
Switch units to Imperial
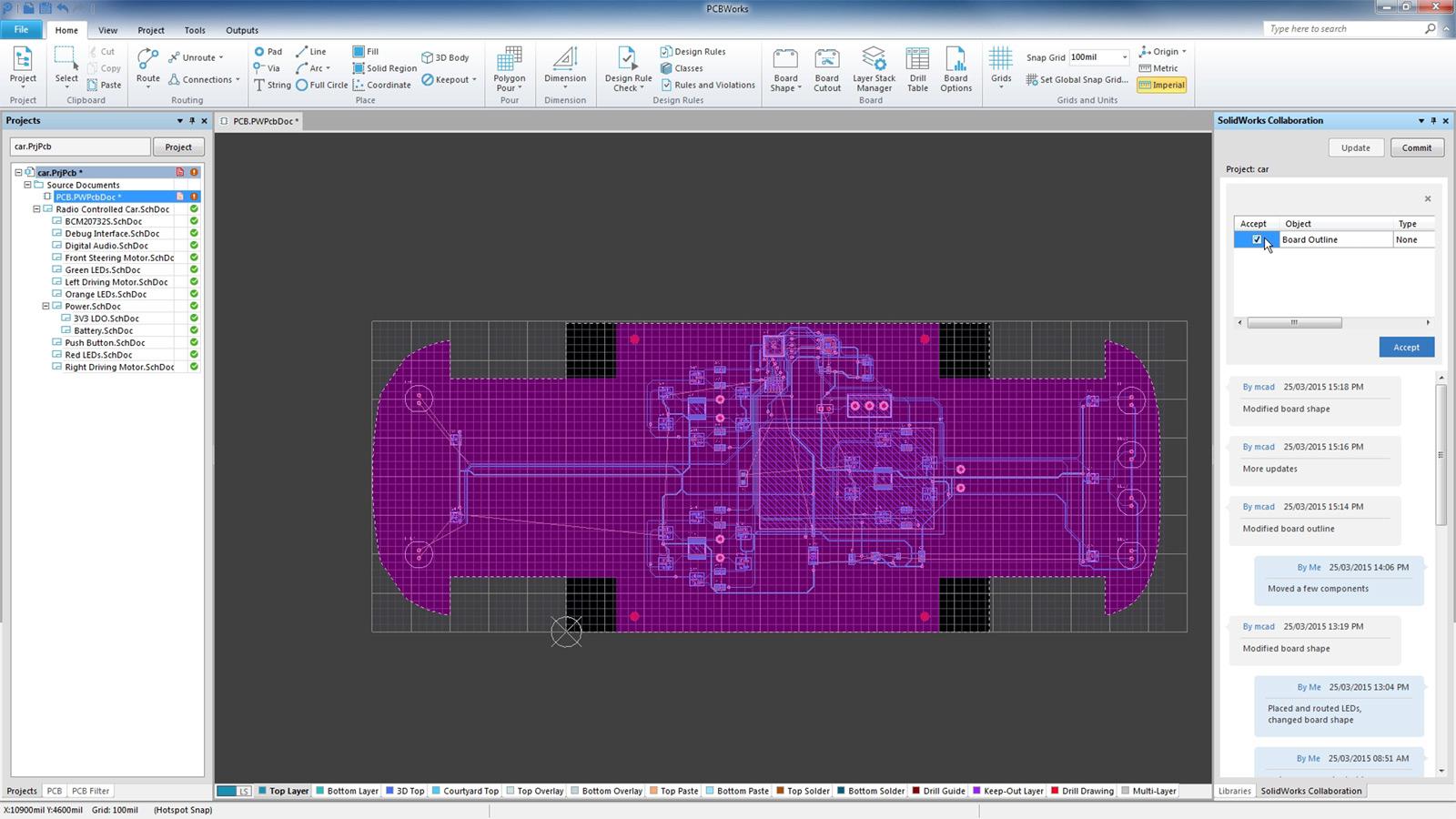click(x=1162, y=85)
